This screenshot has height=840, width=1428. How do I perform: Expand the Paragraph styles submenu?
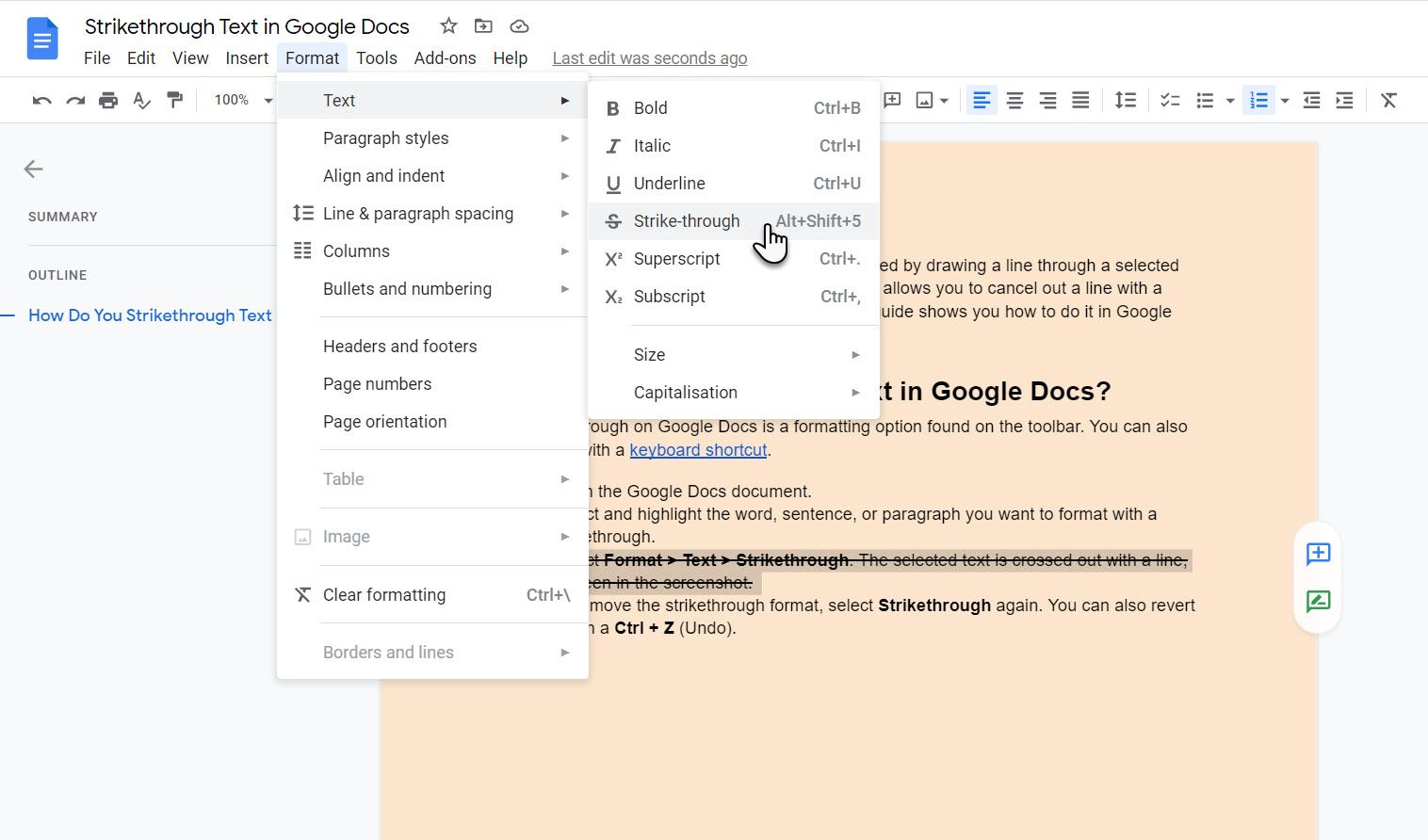[386, 137]
